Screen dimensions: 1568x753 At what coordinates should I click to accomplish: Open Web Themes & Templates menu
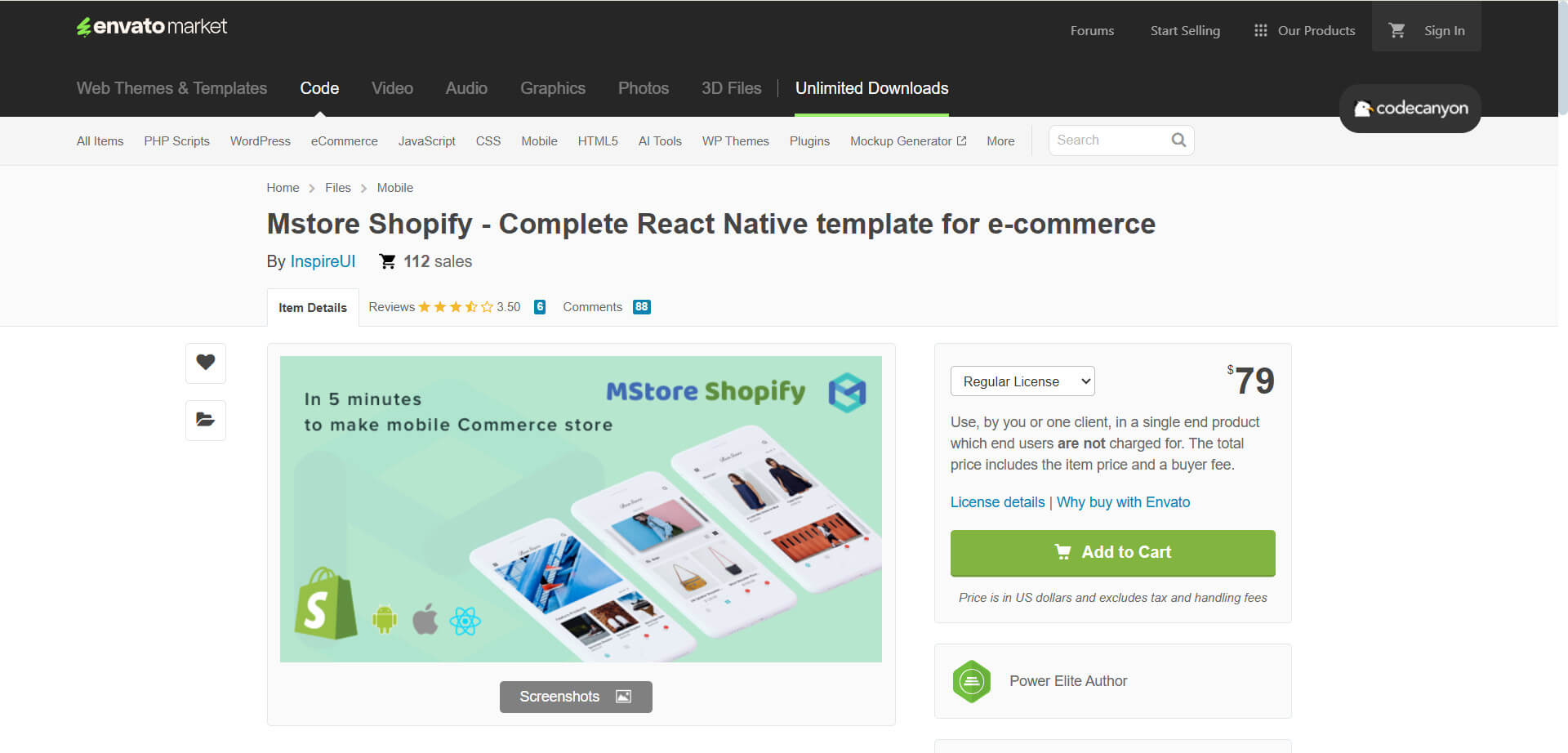click(171, 88)
